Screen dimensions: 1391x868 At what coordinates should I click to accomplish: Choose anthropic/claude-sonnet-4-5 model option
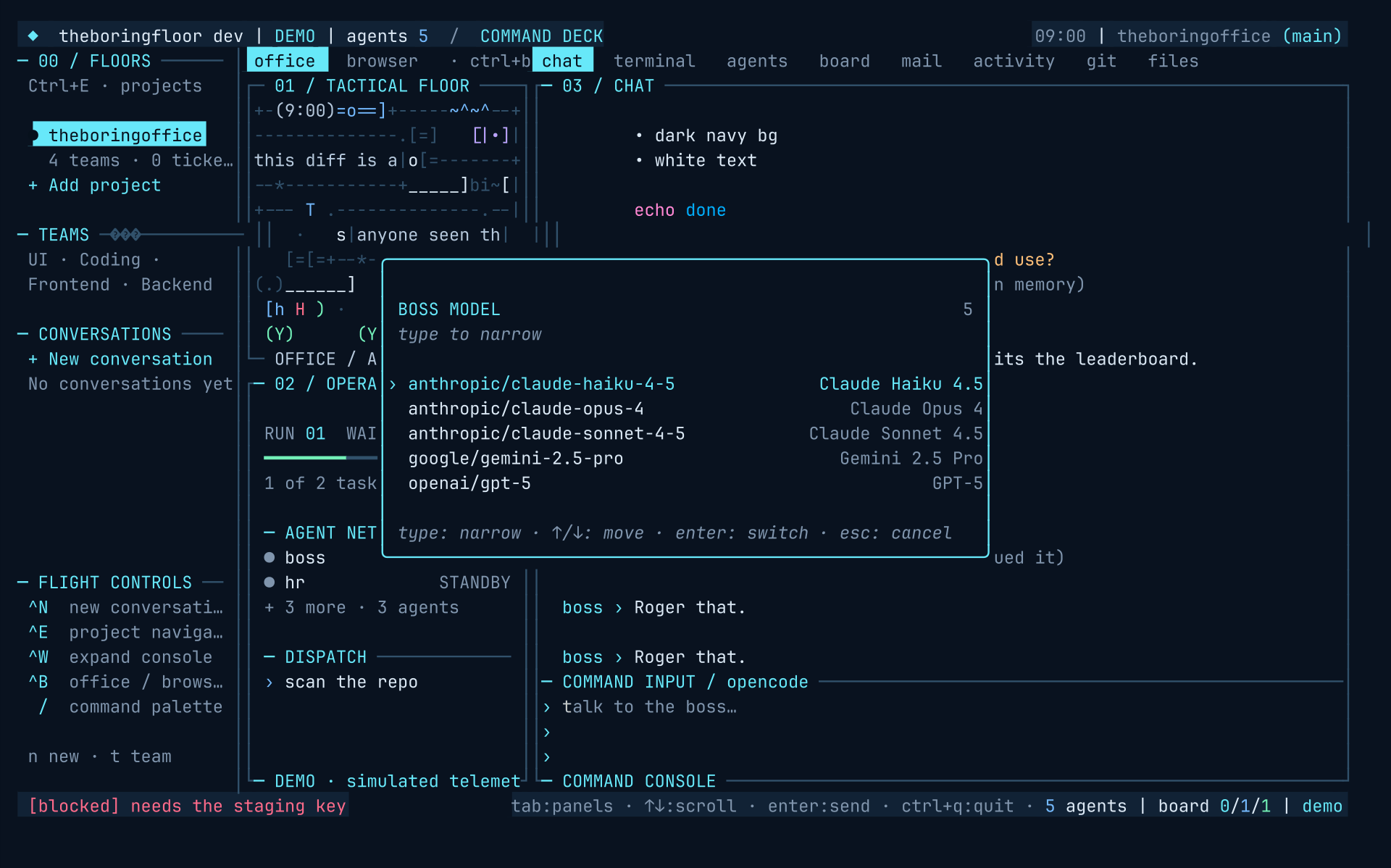point(685,433)
